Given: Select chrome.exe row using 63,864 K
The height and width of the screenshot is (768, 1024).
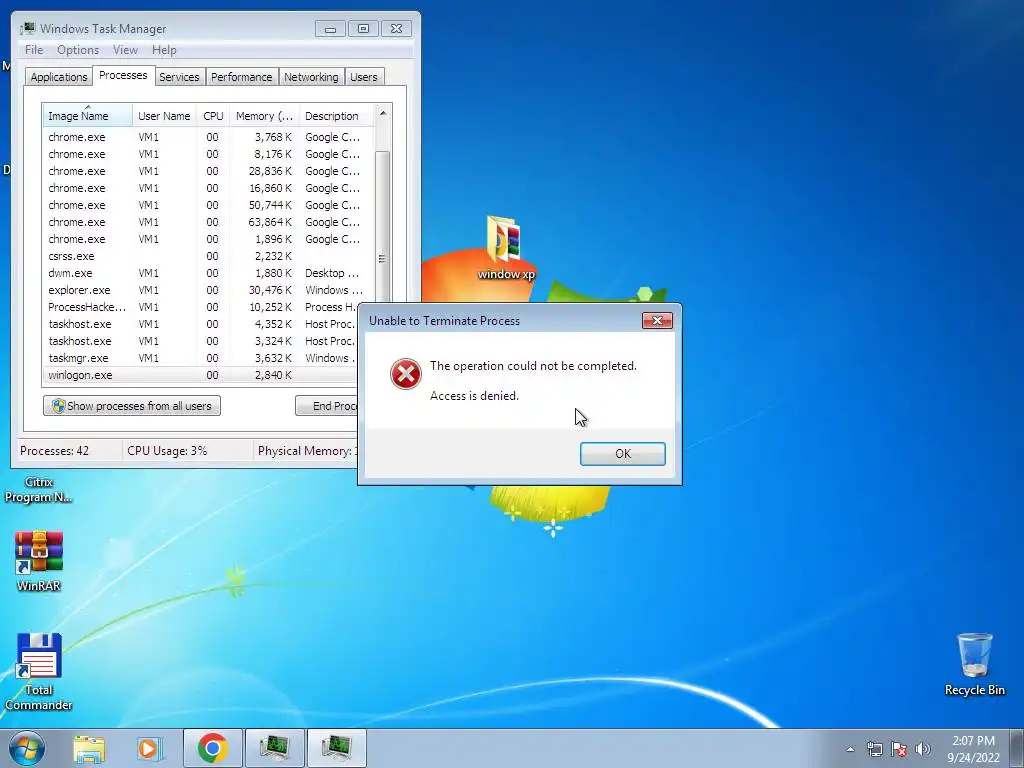Looking at the screenshot, I should pos(208,222).
